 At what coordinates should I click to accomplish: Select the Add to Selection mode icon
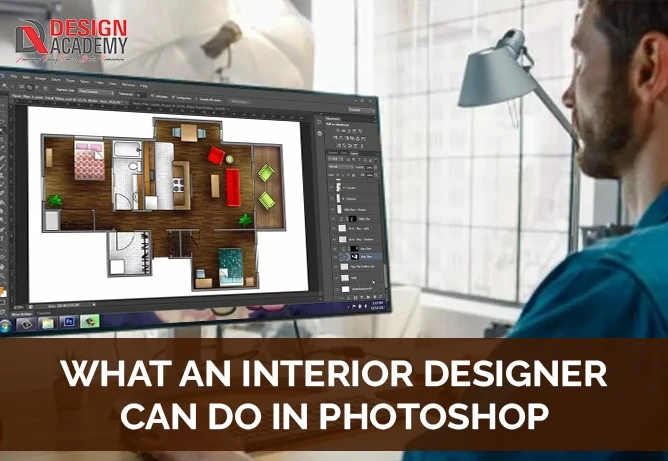[29, 87]
